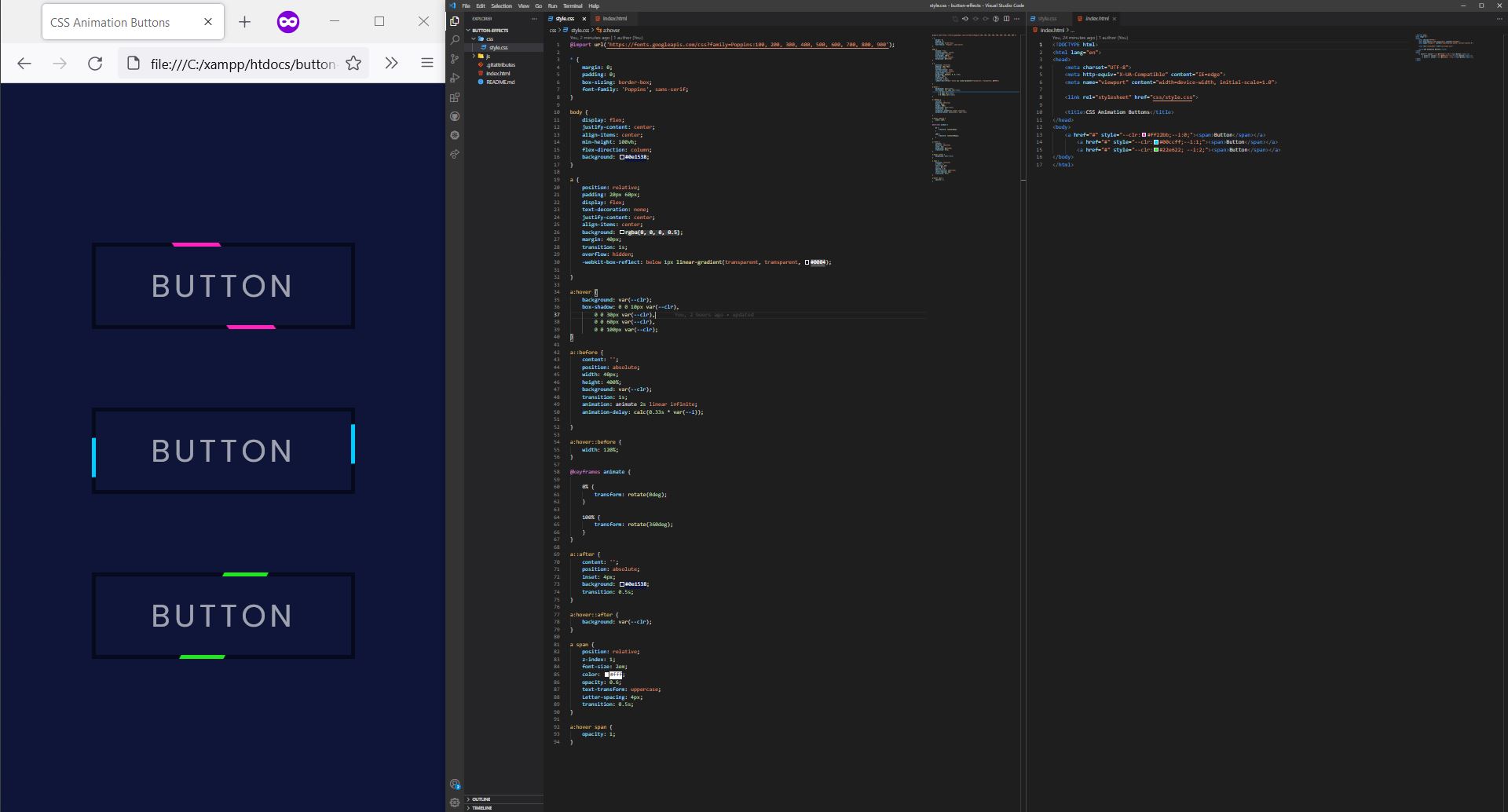The width and height of the screenshot is (1508, 812).
Task: Switch to style.css tab in right editor
Action: point(1048,19)
